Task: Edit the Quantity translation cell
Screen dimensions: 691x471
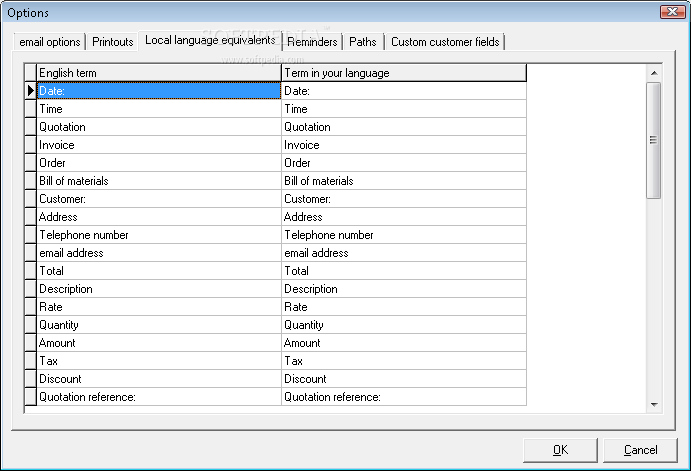Action: [x=404, y=325]
